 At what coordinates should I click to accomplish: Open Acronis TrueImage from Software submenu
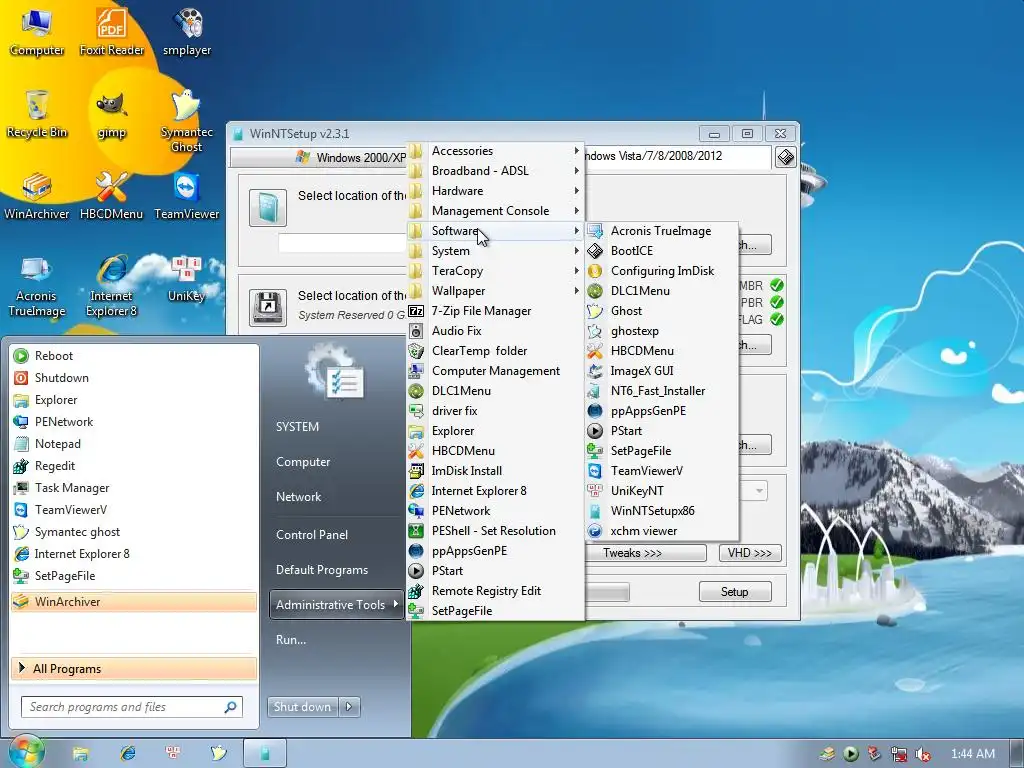(x=661, y=231)
